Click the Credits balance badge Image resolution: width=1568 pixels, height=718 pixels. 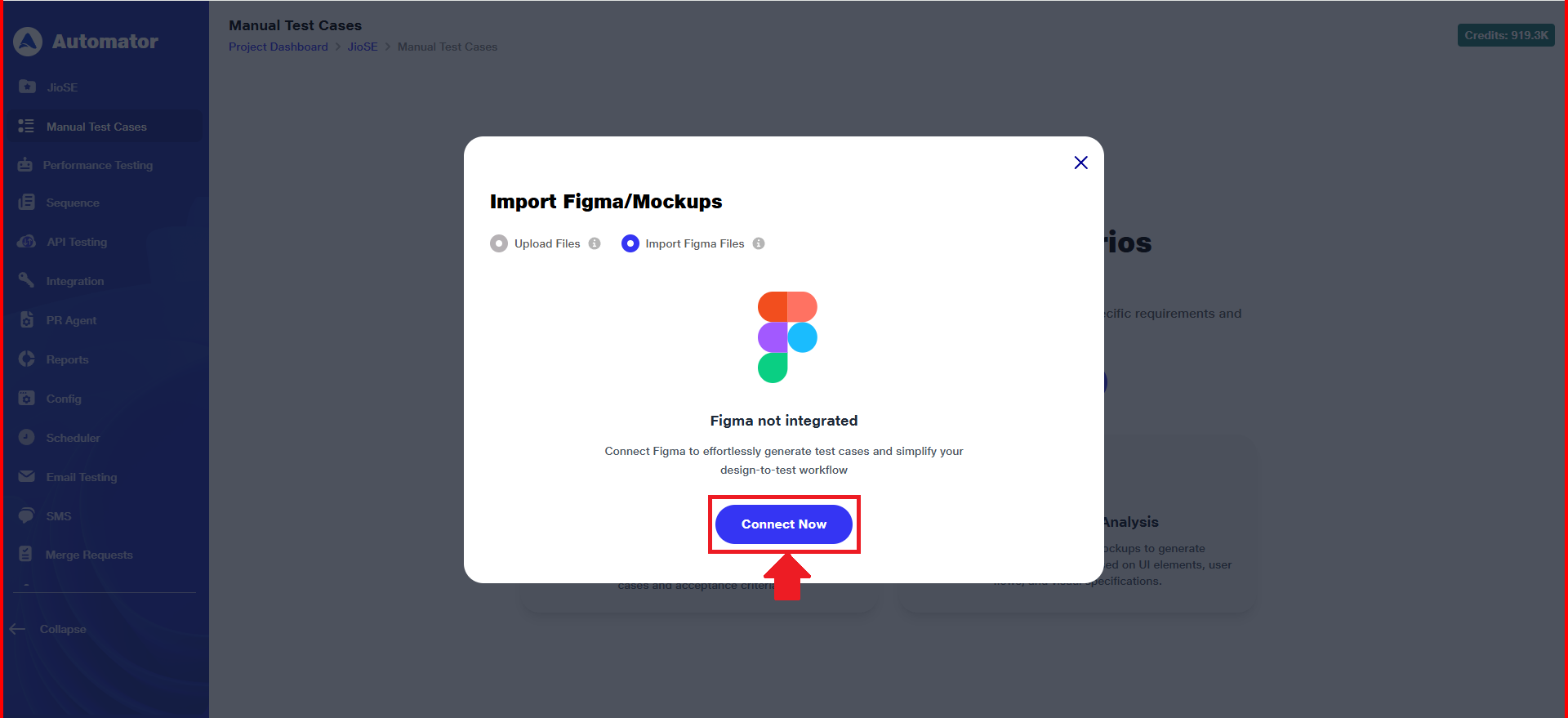1506,35
